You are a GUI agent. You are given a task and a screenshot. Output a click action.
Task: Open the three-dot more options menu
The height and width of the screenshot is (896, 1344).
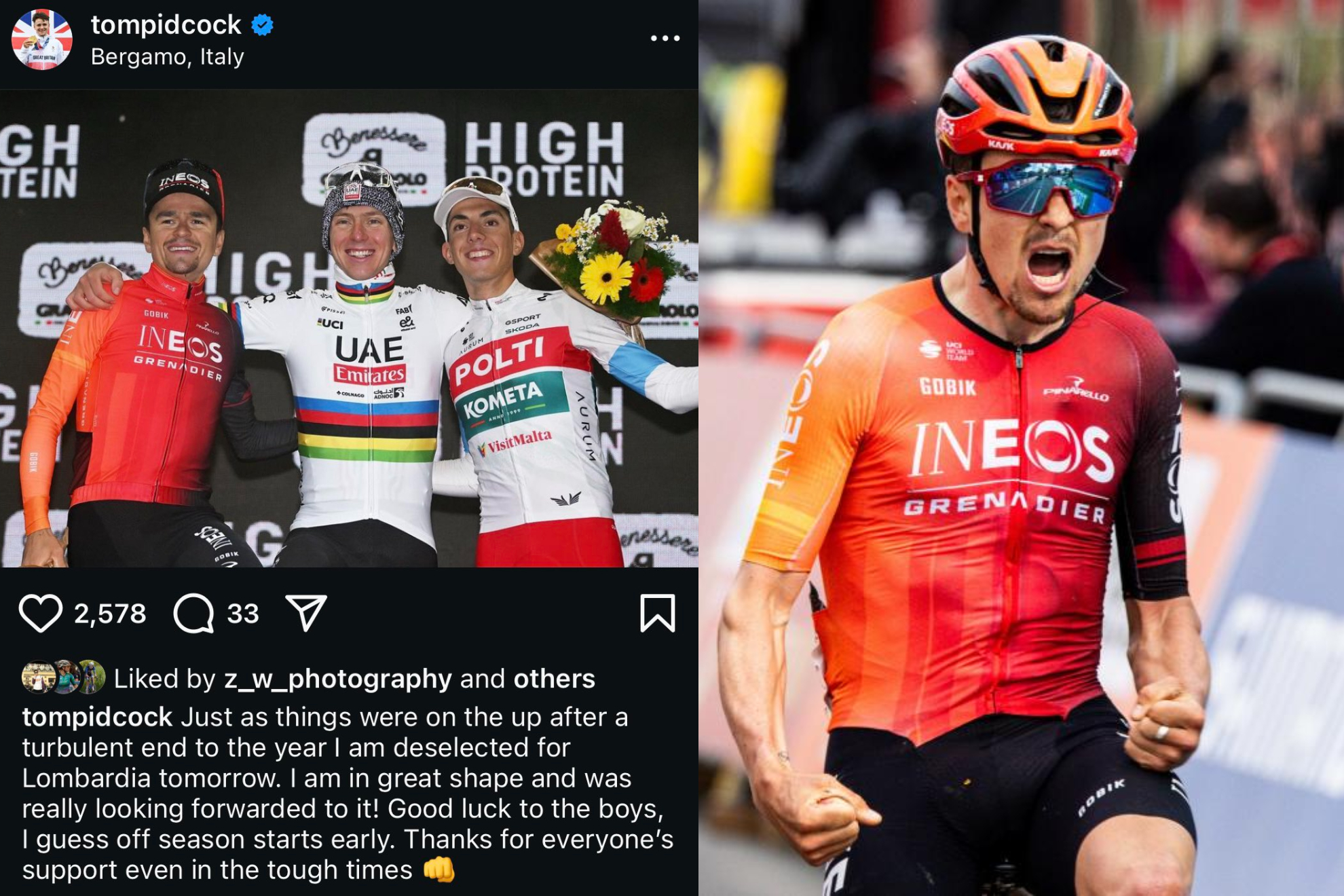pyautogui.click(x=665, y=38)
